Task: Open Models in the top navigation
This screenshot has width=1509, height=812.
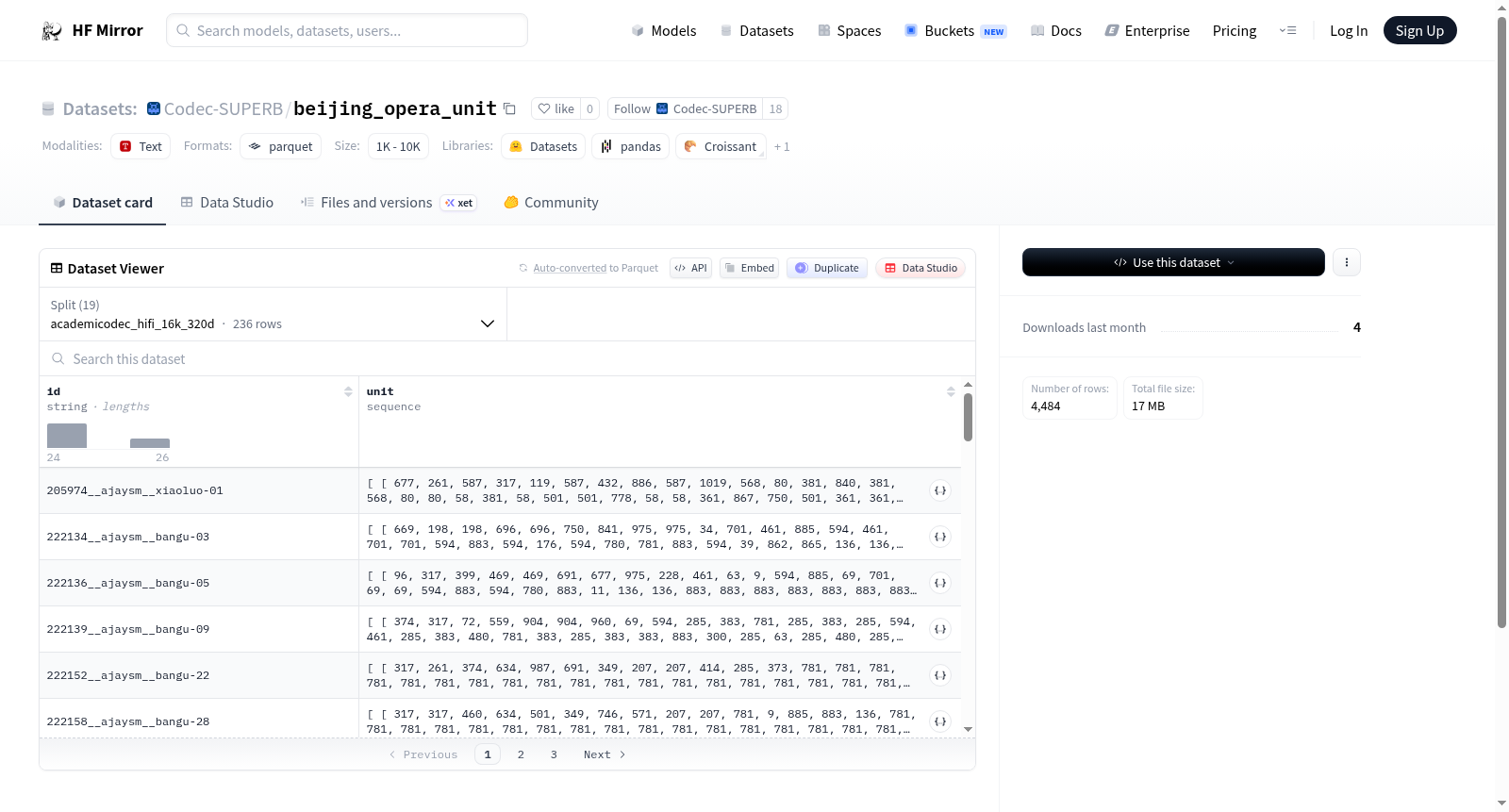Action: (664, 31)
